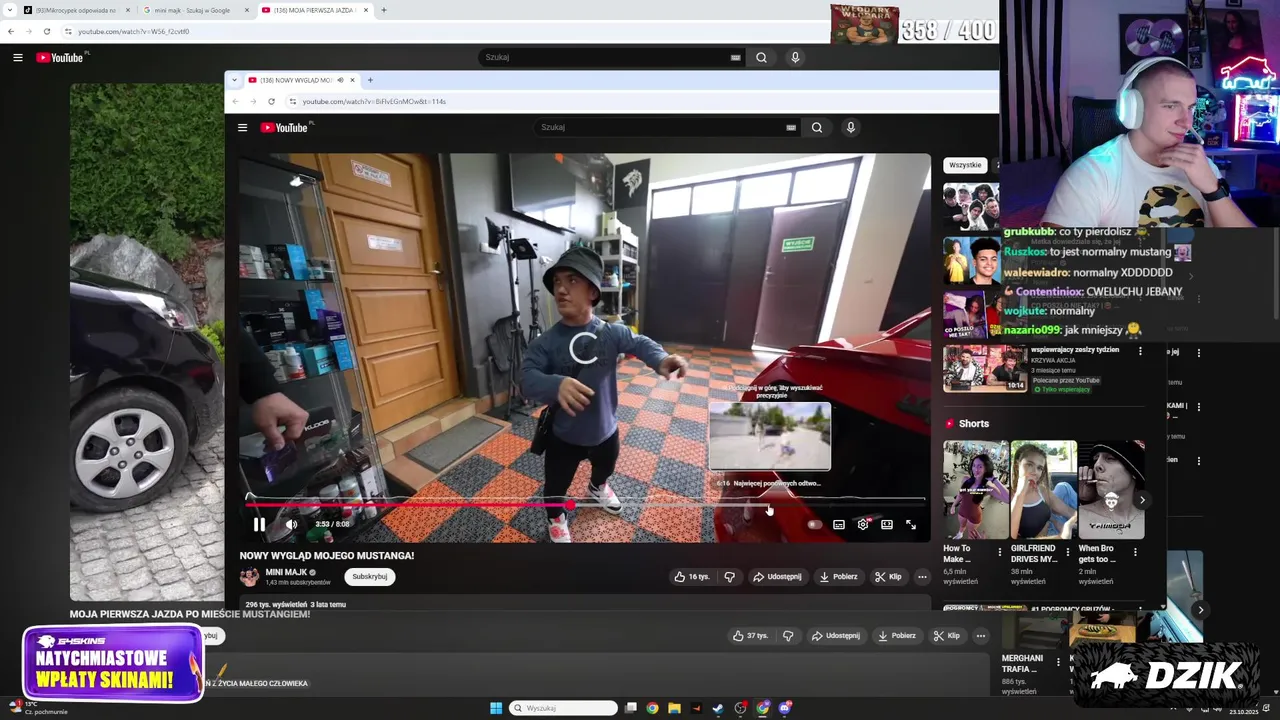Open wspierający zeszły tydzień video thumbnail

coord(984,368)
